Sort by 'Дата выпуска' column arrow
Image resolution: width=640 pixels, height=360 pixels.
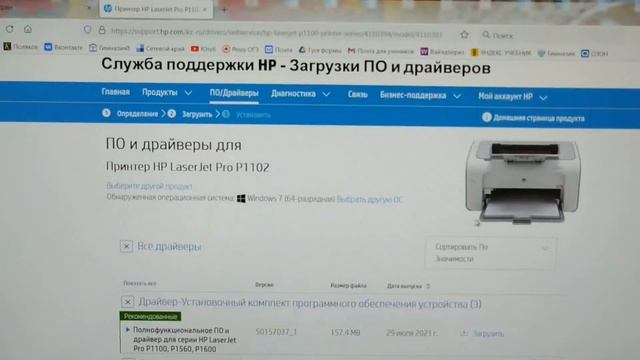click(428, 286)
